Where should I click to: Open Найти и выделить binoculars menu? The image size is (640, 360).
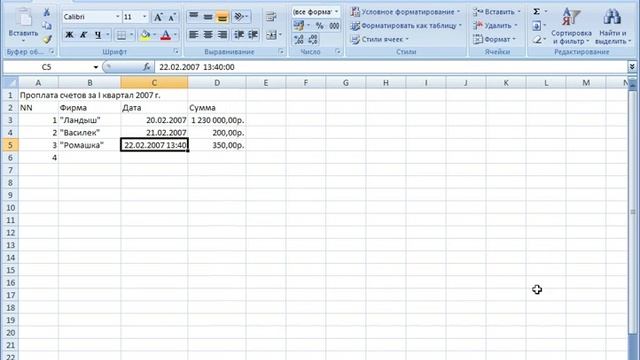[613, 26]
